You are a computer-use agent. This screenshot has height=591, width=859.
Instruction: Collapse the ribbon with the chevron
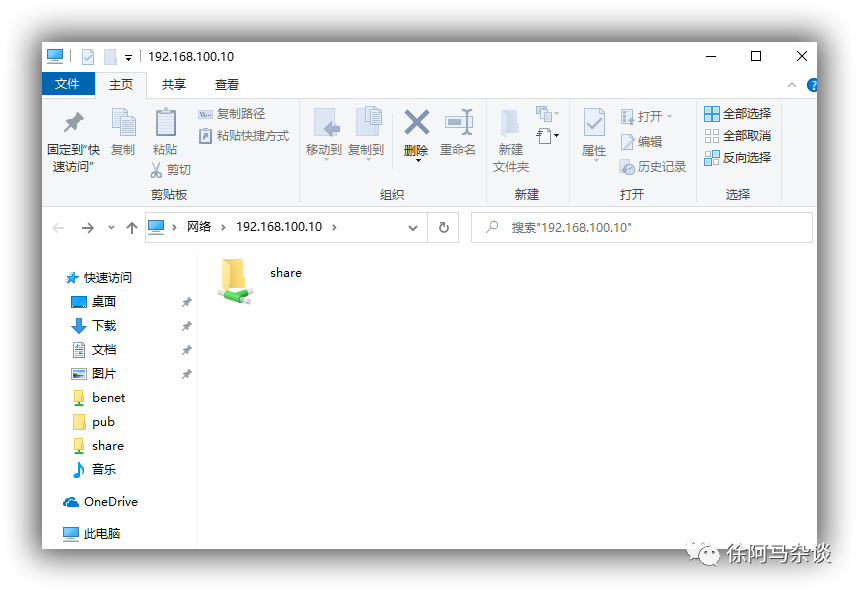[792, 85]
